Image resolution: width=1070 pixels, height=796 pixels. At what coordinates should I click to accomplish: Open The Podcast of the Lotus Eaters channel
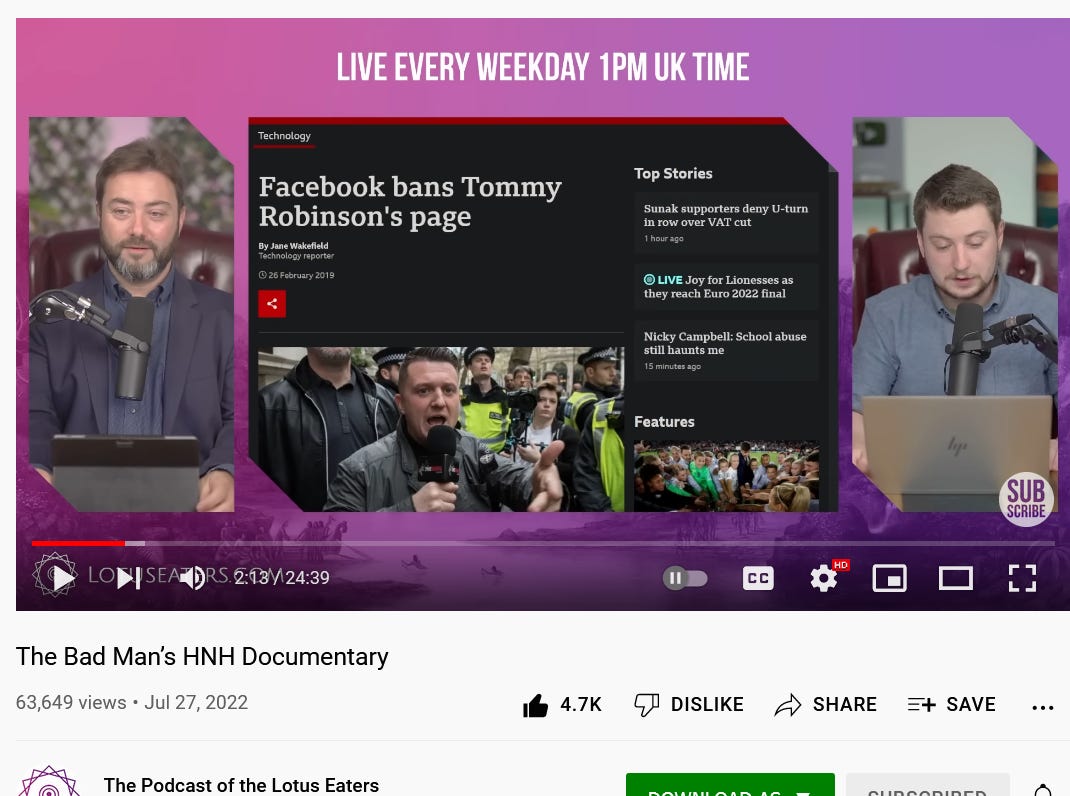click(241, 785)
